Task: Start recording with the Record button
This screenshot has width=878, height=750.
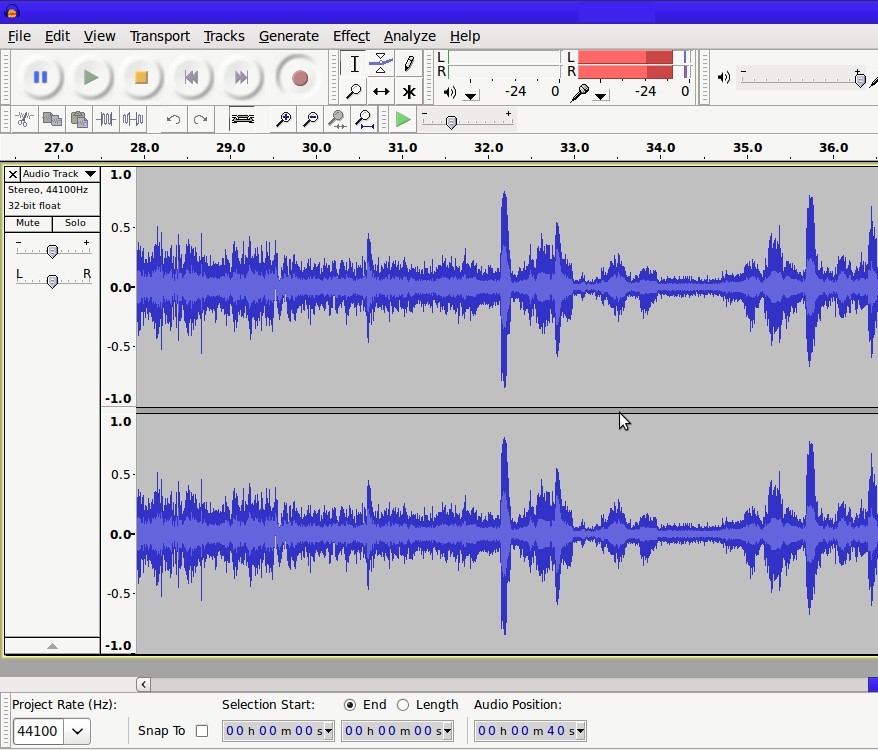Action: click(x=300, y=77)
